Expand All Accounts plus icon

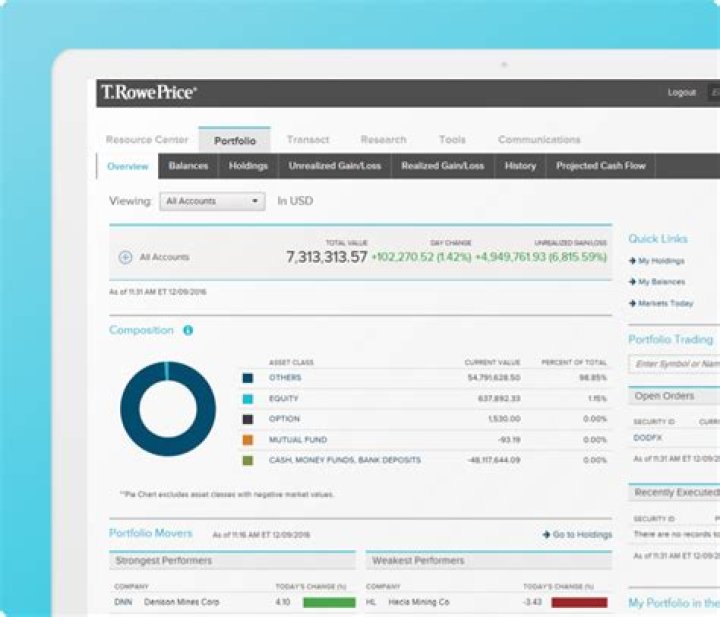(x=125, y=257)
